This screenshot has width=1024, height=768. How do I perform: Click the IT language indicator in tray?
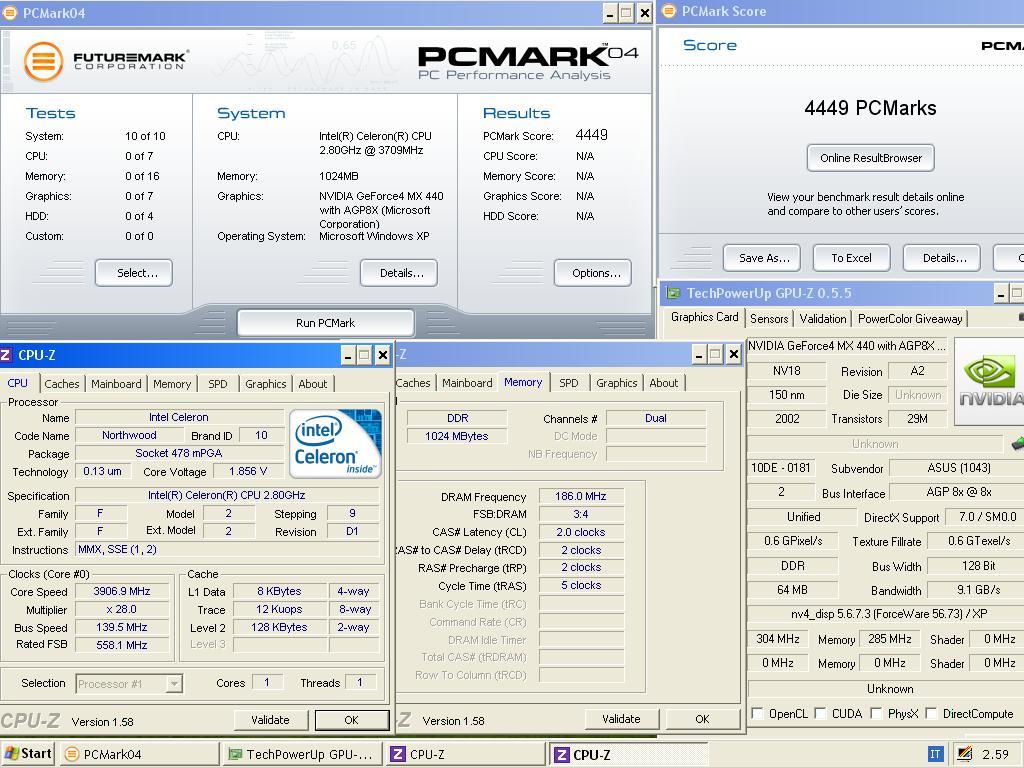coord(935,754)
